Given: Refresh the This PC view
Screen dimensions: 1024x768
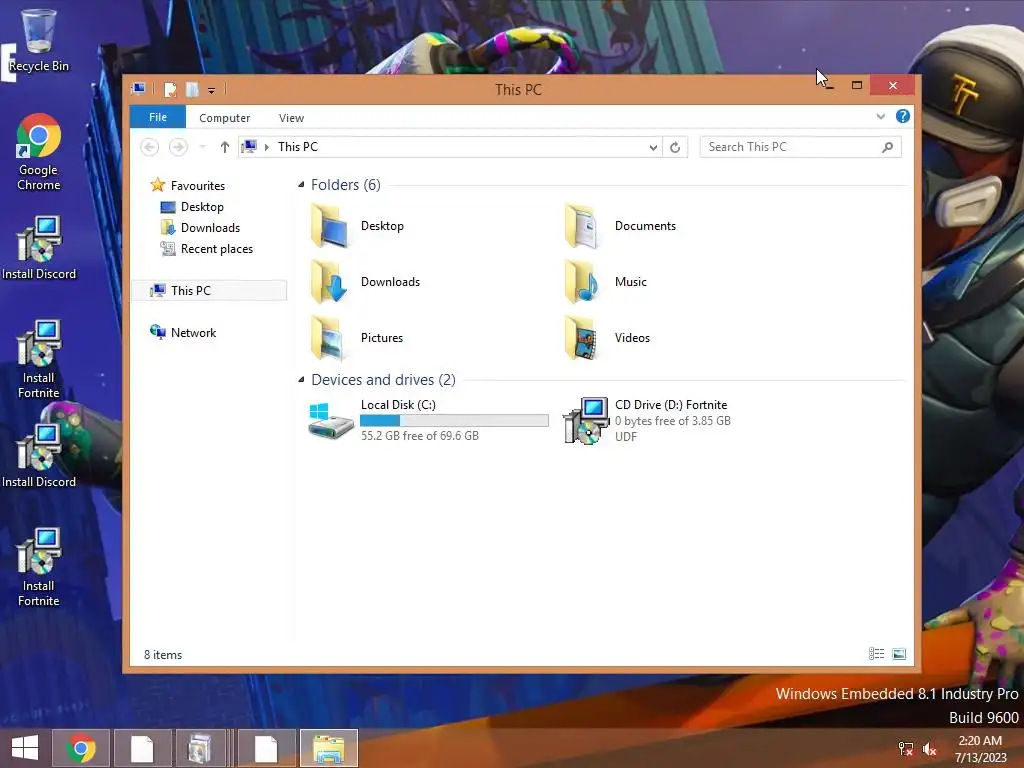Looking at the screenshot, I should click(675, 147).
